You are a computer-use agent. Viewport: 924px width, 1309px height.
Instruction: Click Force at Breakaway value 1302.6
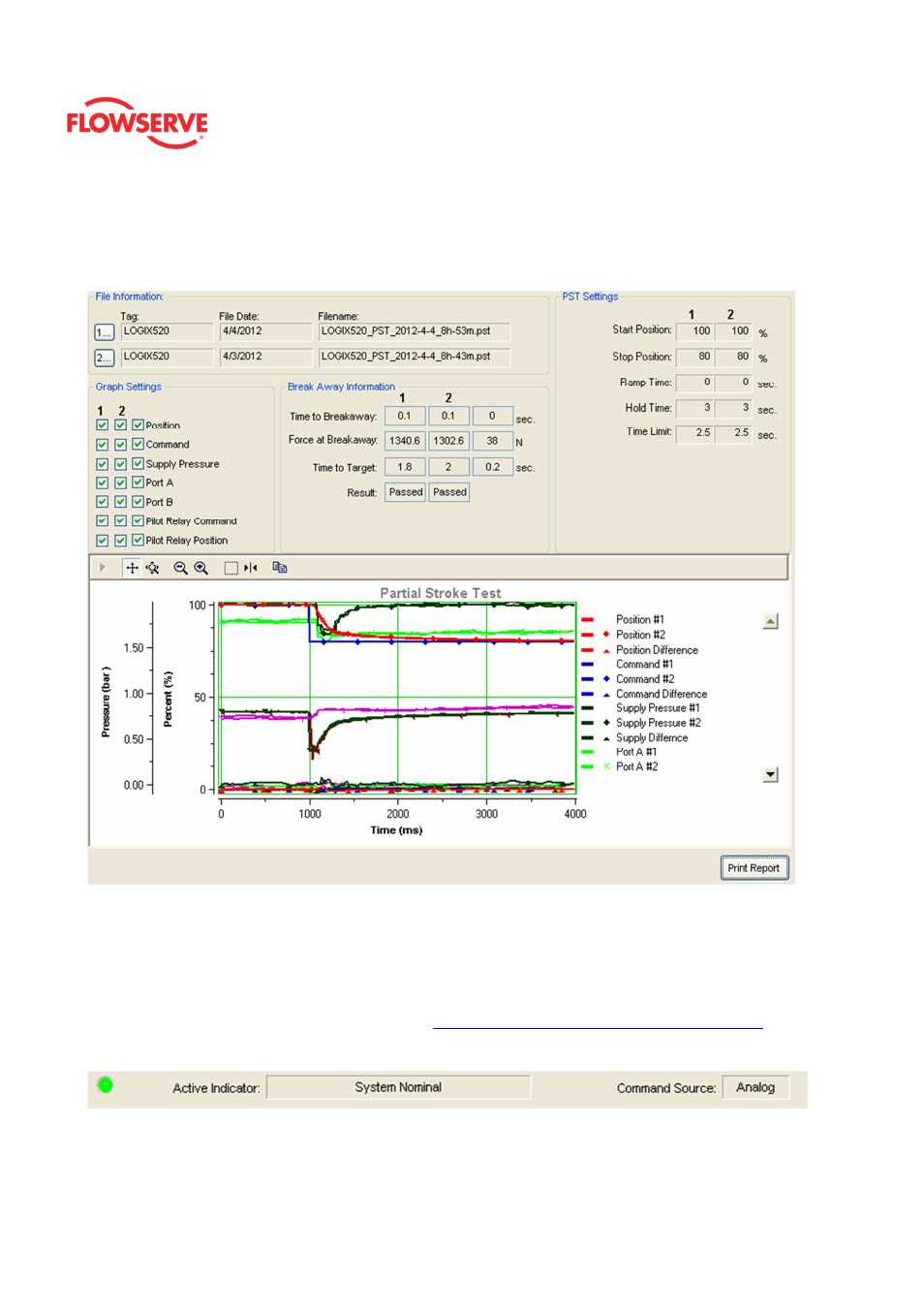[448, 441]
